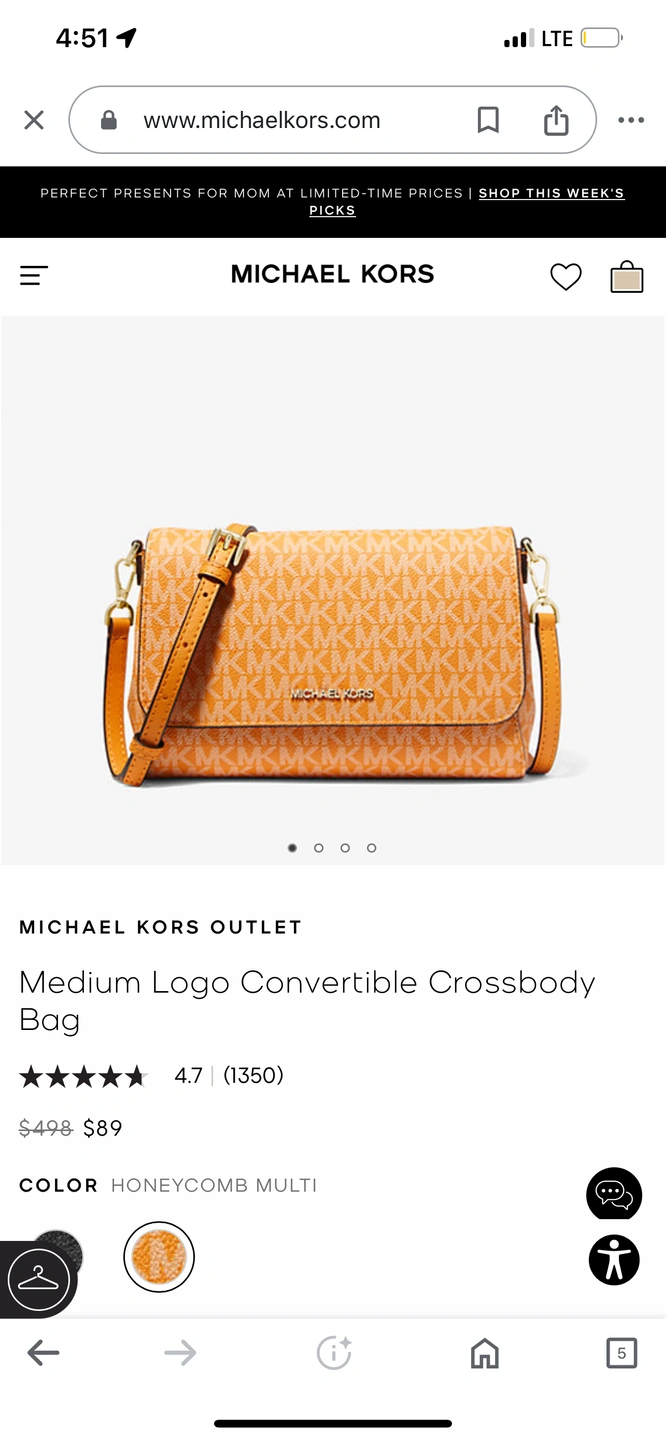The height and width of the screenshot is (1440, 666).
Task: Open the shopping bag icon
Action: click(x=627, y=276)
